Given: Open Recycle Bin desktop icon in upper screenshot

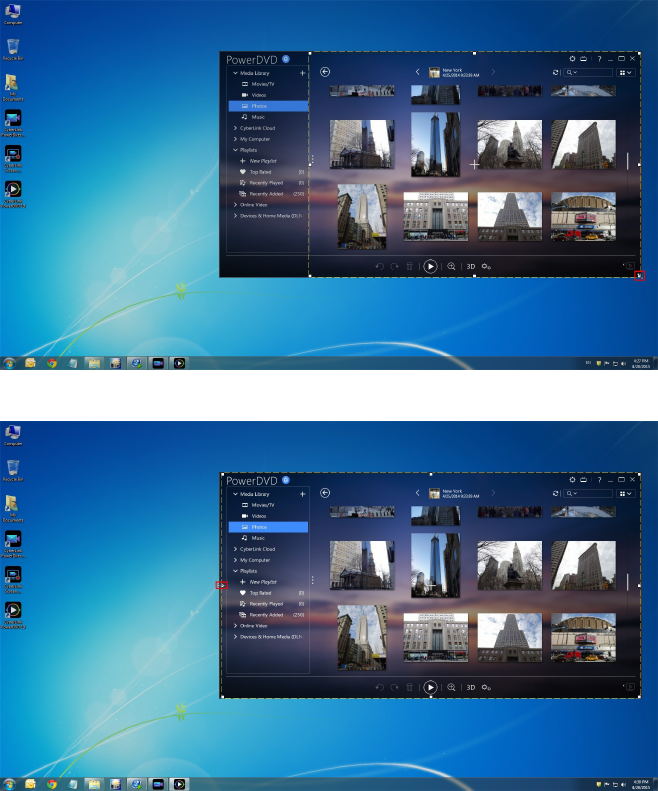Looking at the screenshot, I should tap(13, 49).
